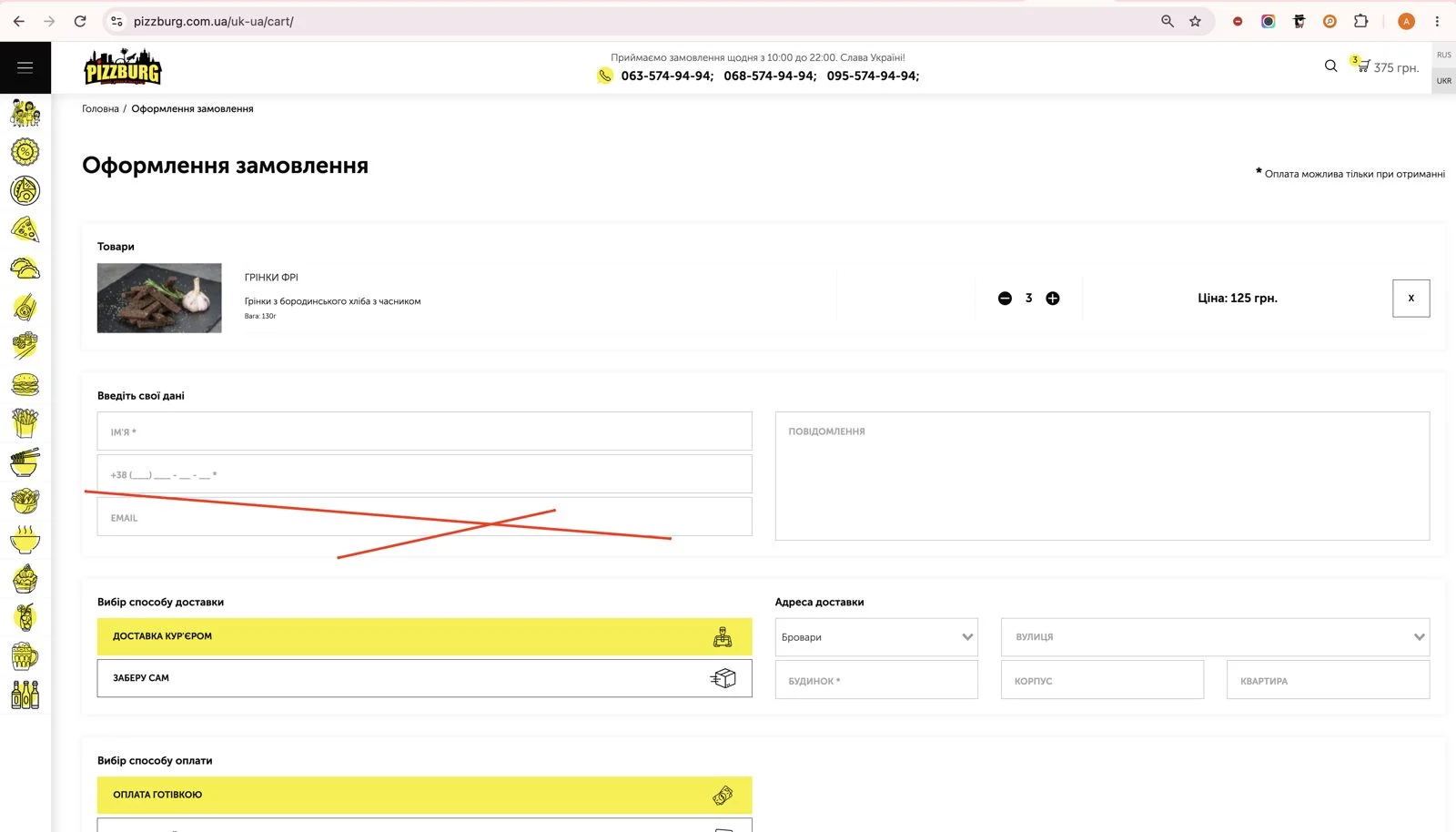Screen dimensions: 1456x832
Task: Open the discounts percent badge category
Action: [x=25, y=152]
